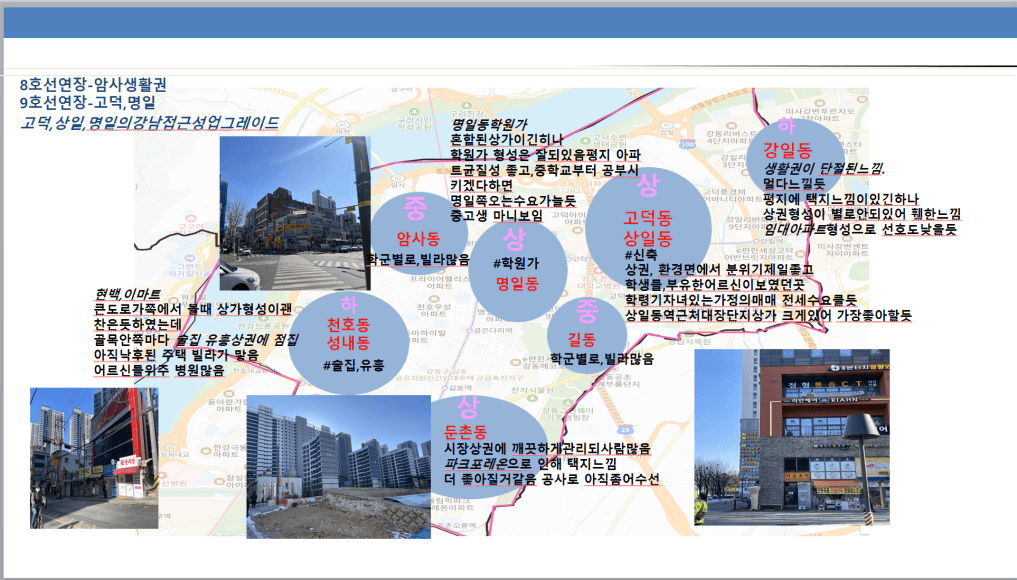Select the red storefront building photo
This screenshot has width=1017, height=580.
click(x=94, y=458)
